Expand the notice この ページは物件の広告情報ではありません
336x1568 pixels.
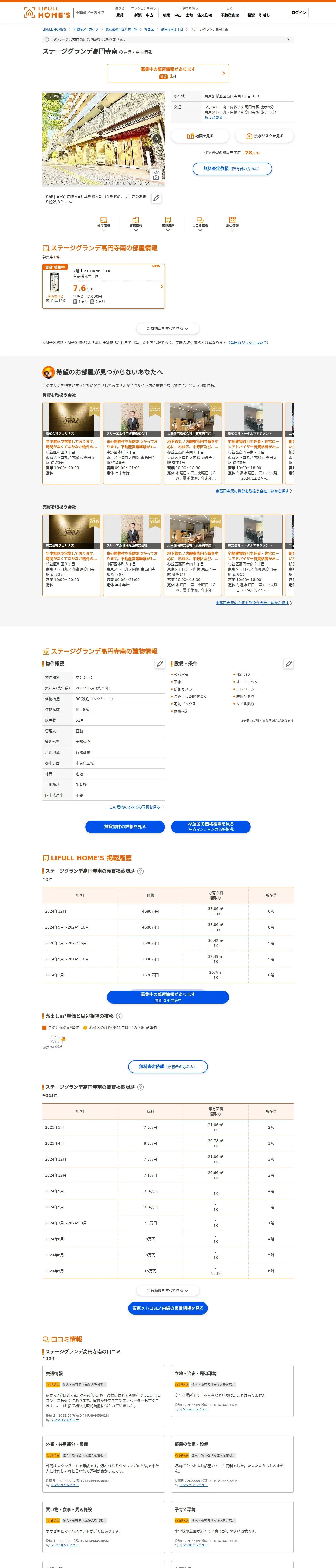[168, 39]
